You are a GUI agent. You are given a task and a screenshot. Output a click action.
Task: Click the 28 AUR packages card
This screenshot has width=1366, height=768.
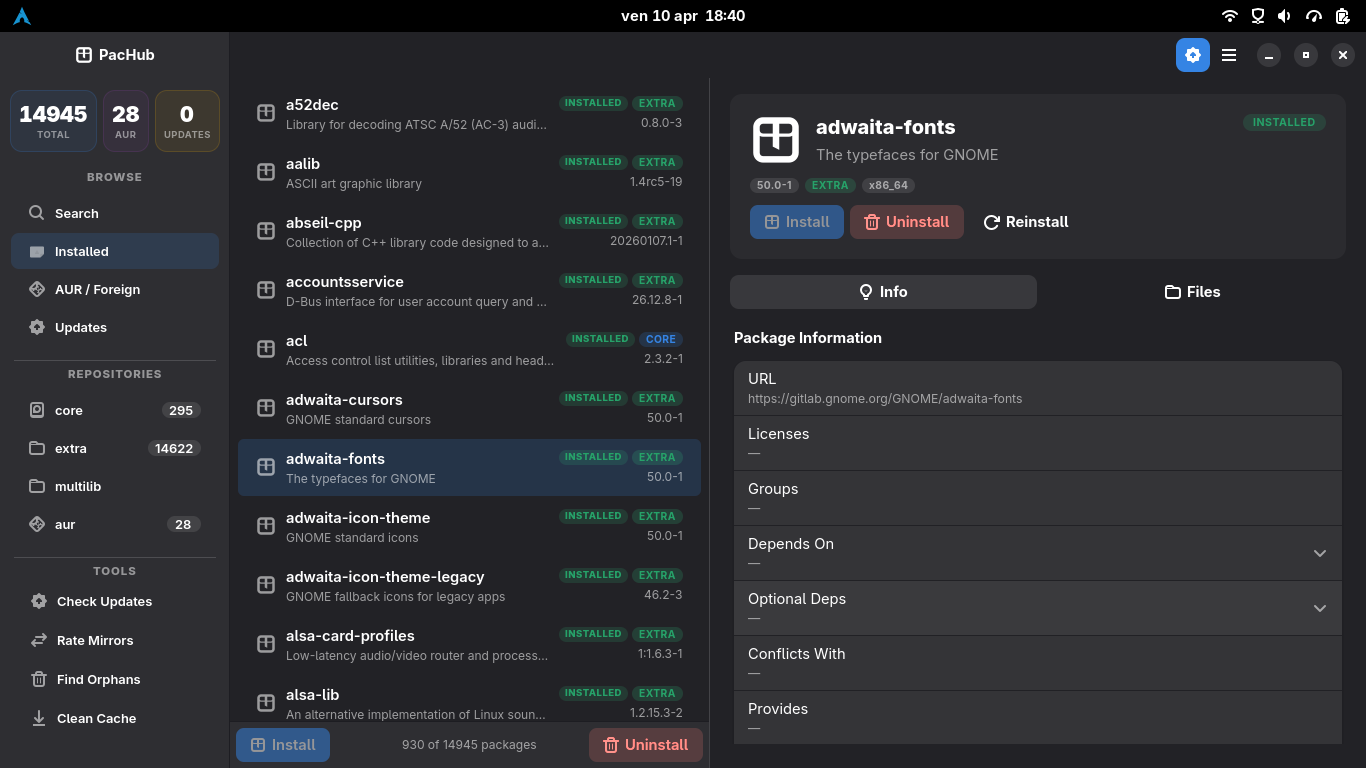coord(126,121)
